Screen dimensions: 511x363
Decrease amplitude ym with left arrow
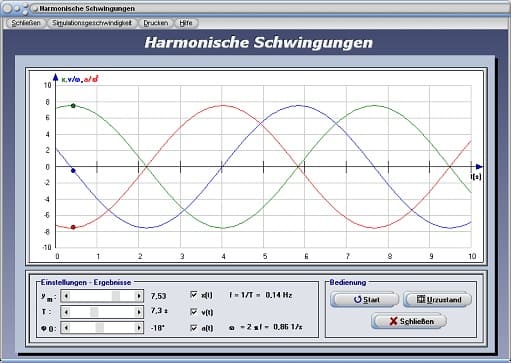(66, 296)
